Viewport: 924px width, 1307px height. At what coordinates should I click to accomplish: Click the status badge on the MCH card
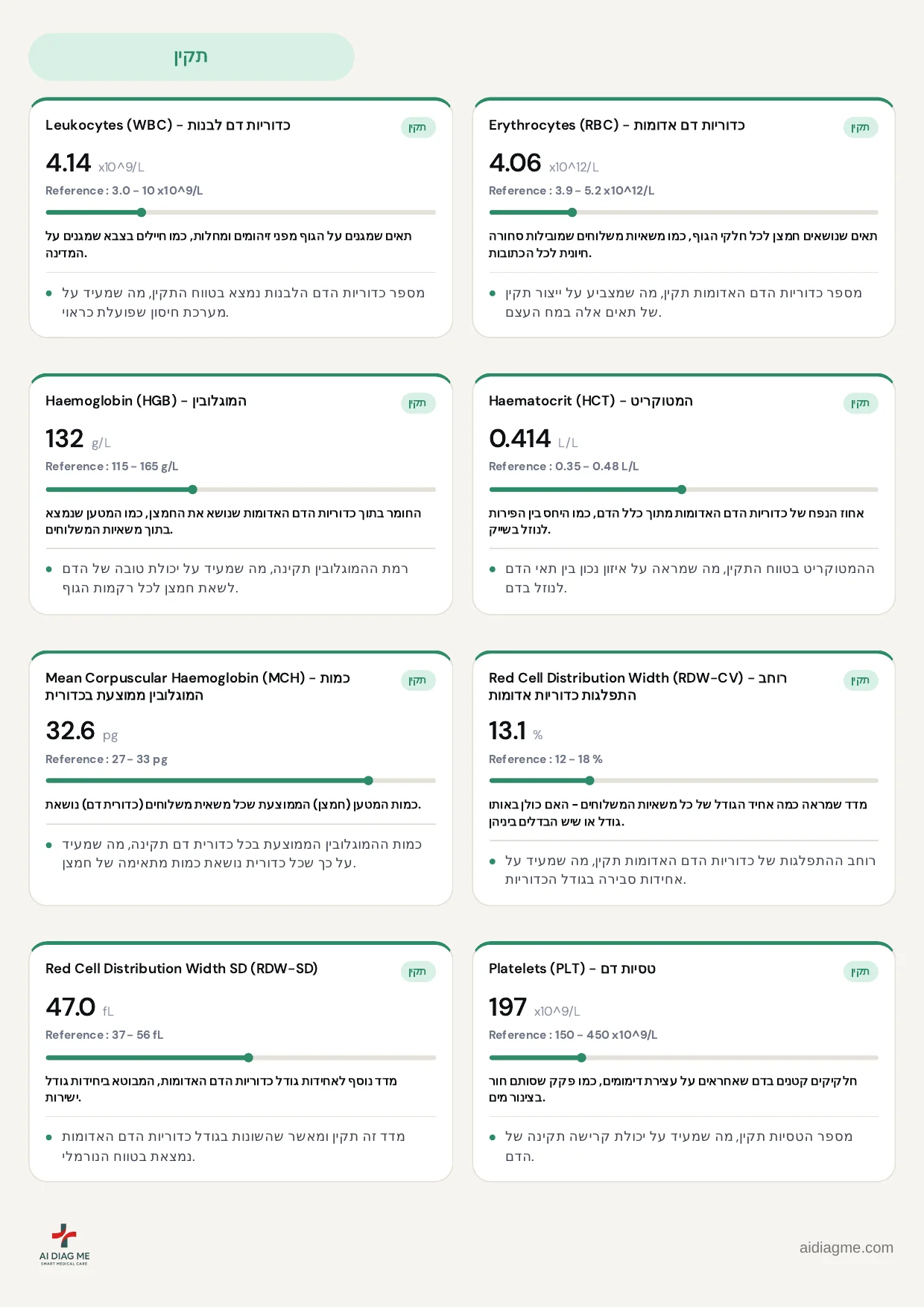point(417,680)
